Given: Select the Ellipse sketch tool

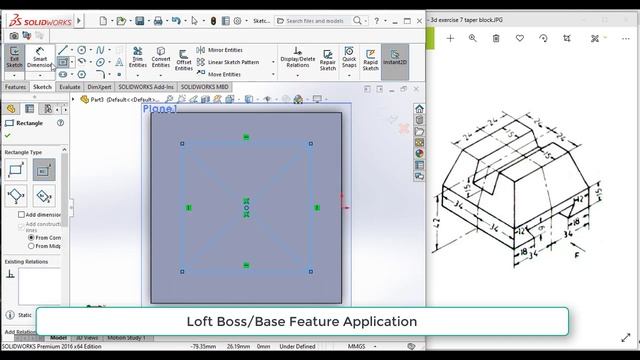Looking at the screenshot, I should pos(100,62).
